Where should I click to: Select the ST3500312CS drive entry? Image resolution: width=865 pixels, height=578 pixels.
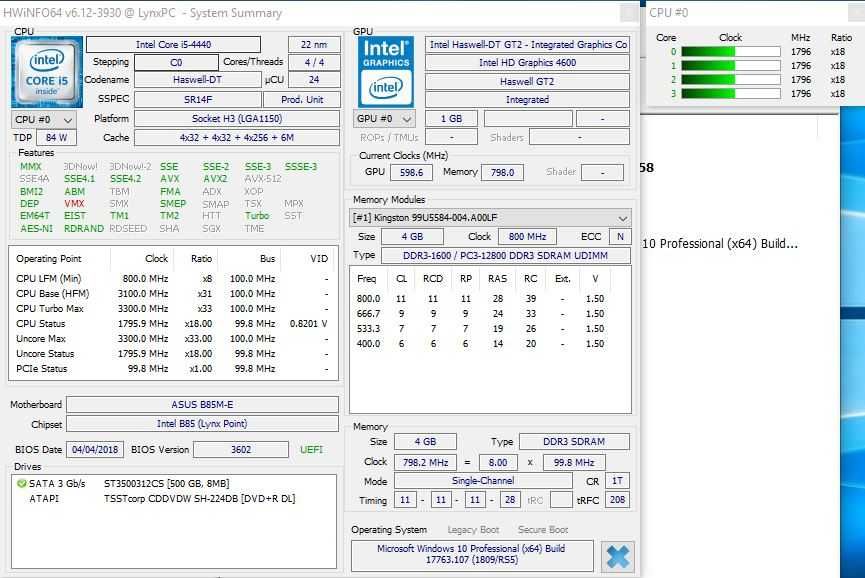click(x=167, y=484)
